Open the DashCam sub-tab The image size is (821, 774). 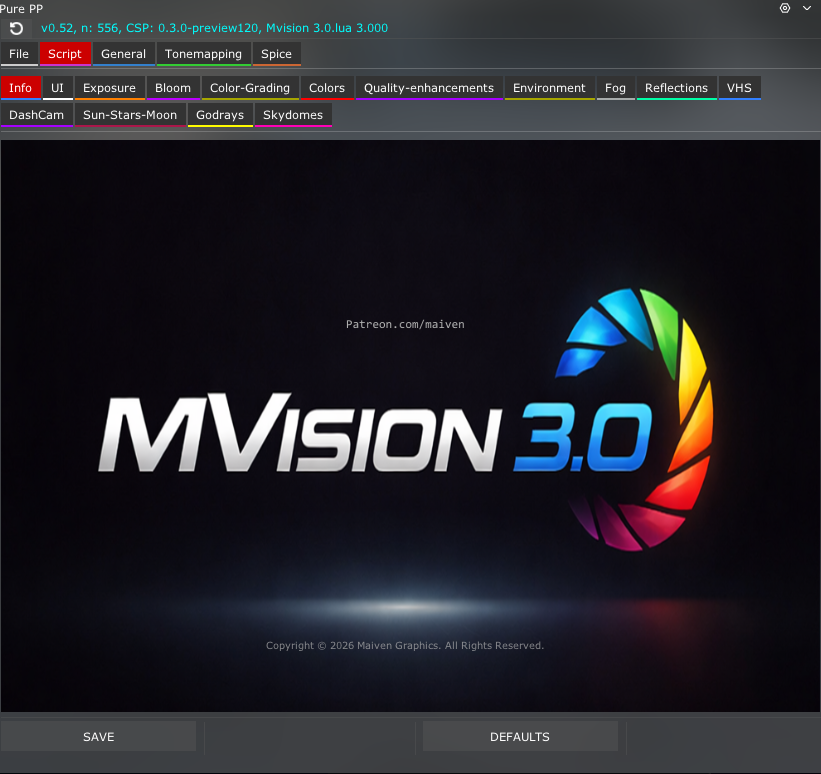37,115
